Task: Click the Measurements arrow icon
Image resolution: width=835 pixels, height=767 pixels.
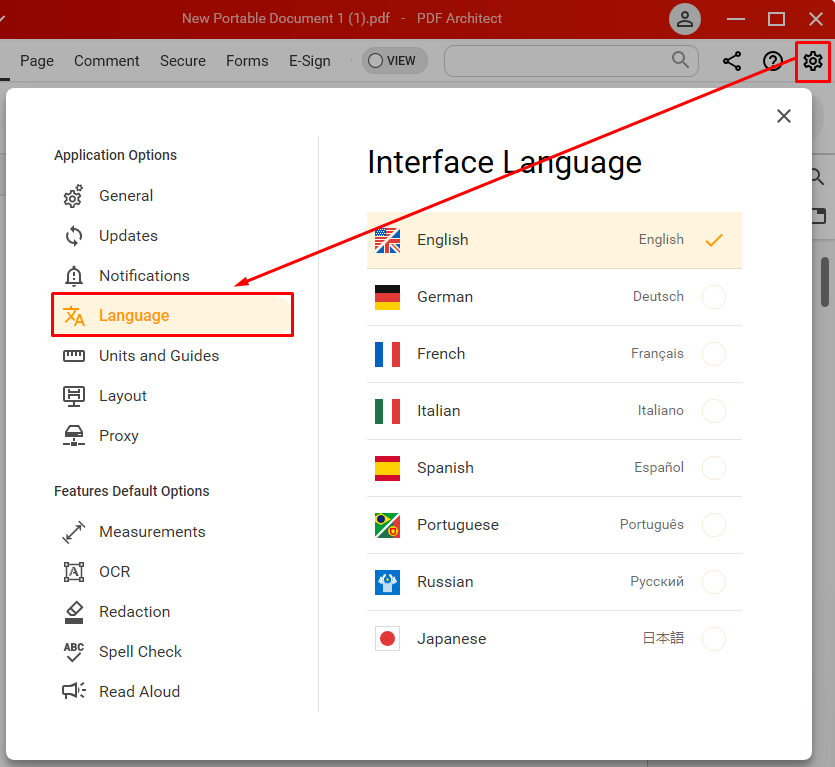Action: pyautogui.click(x=73, y=532)
